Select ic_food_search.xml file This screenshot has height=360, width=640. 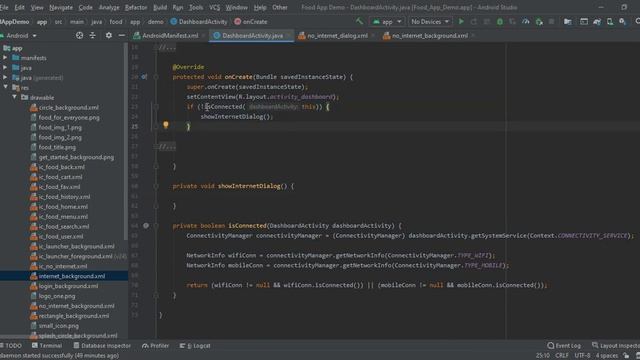[x=64, y=227]
